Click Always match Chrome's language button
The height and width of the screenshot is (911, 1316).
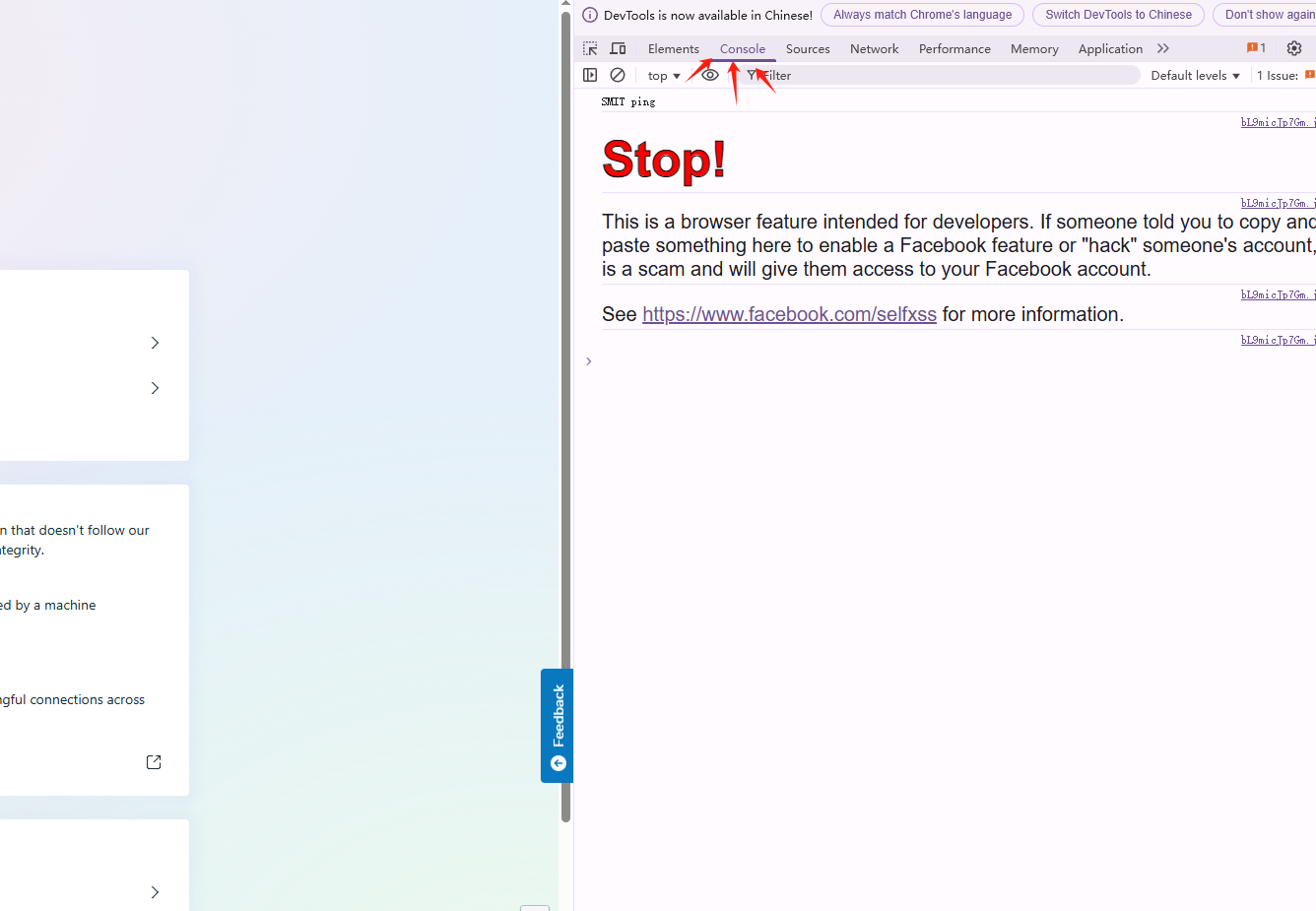(x=922, y=15)
